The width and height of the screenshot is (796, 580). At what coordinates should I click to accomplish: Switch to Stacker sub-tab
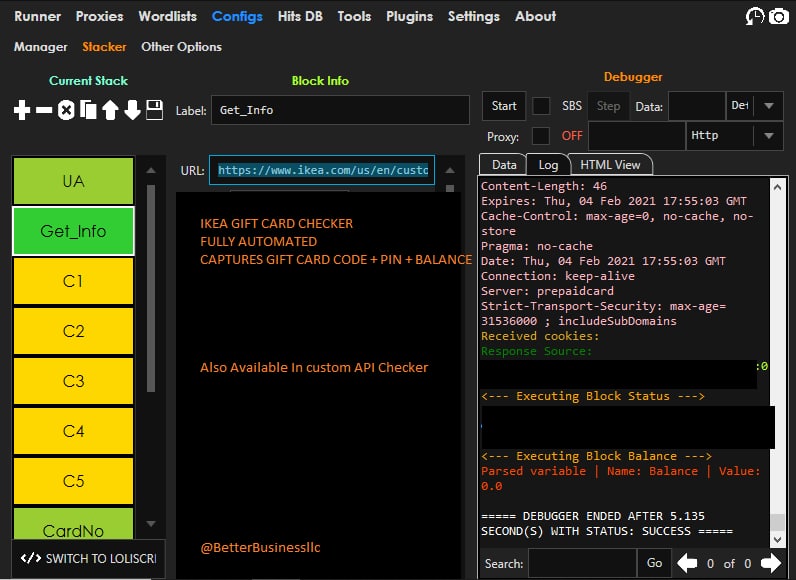(104, 47)
